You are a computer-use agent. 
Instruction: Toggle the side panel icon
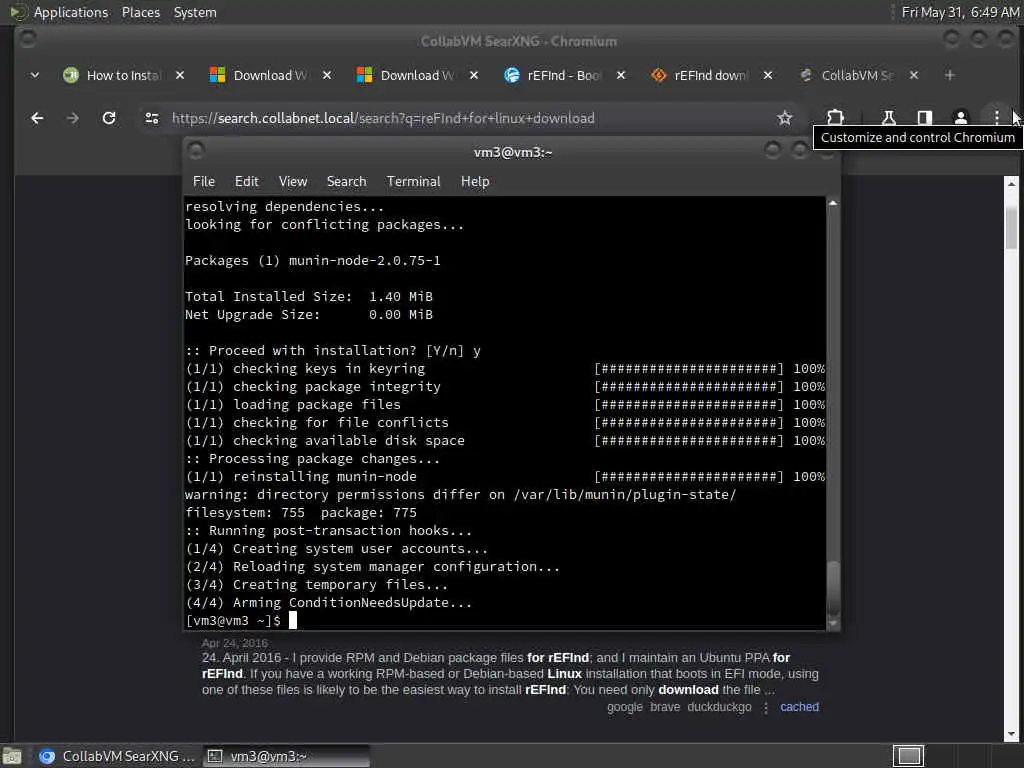click(x=925, y=118)
